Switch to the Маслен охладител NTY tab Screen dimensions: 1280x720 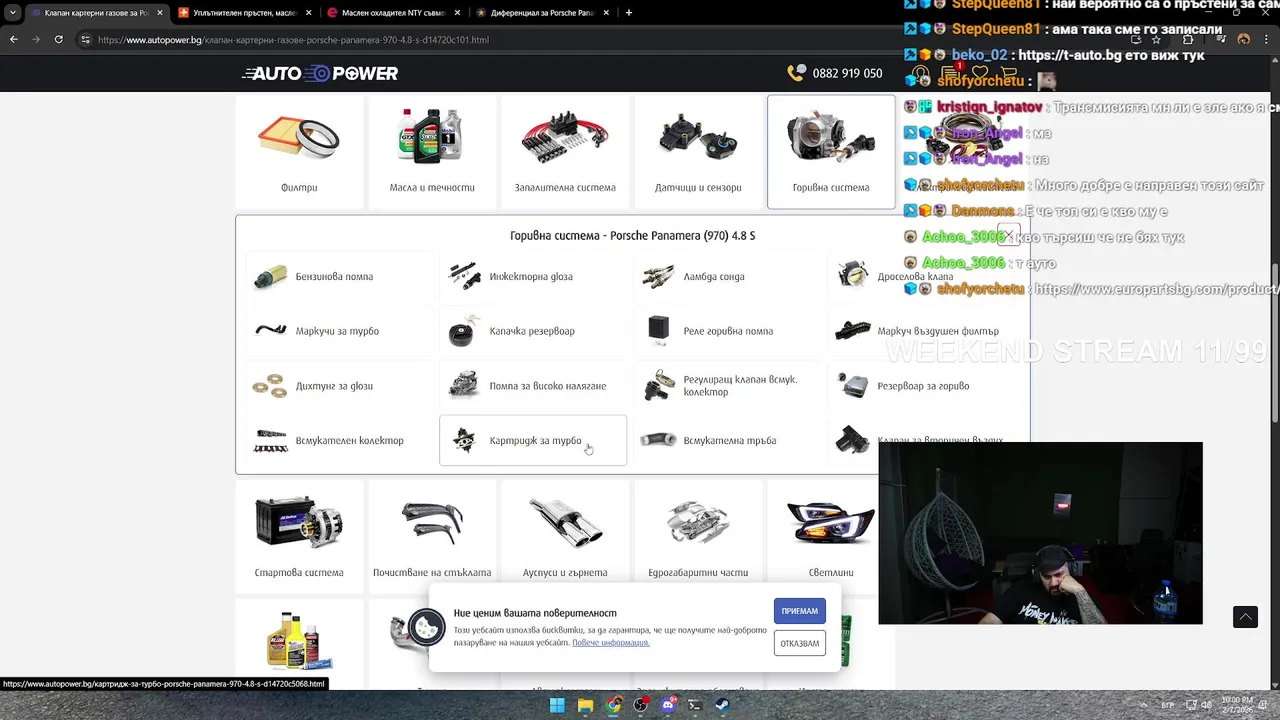point(395,13)
